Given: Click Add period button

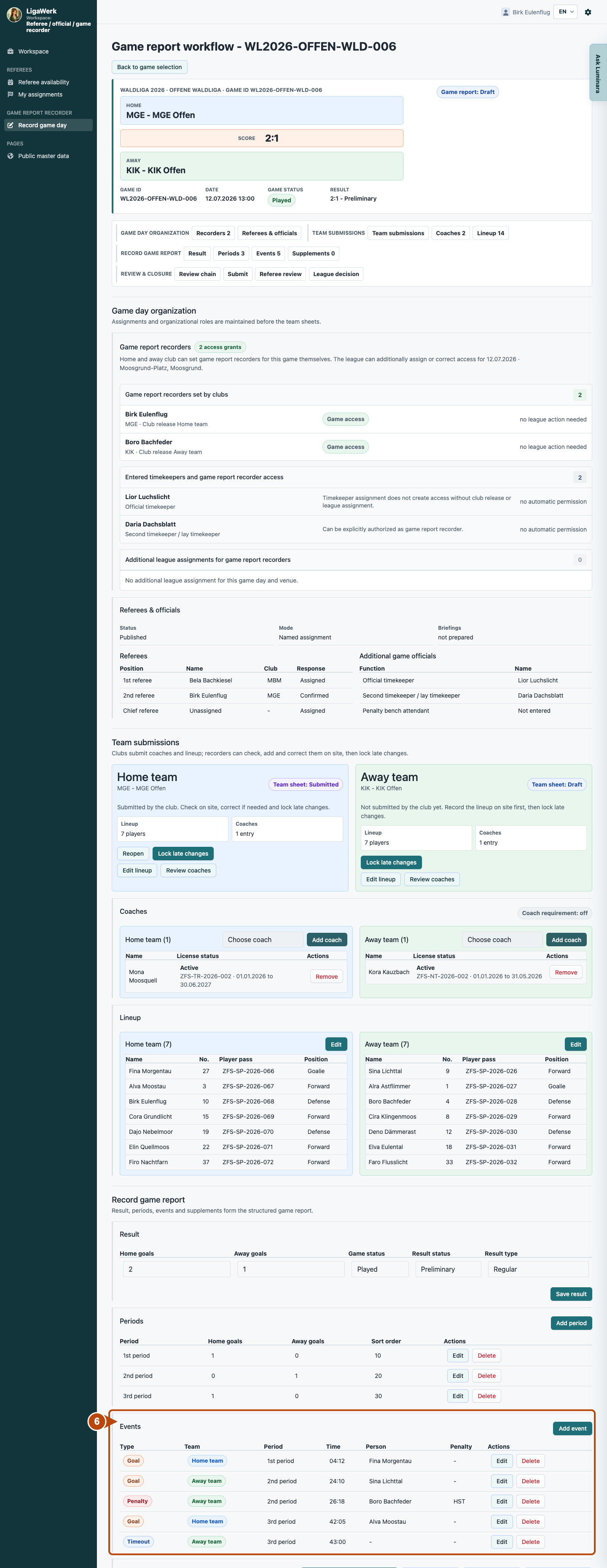Looking at the screenshot, I should (571, 1323).
